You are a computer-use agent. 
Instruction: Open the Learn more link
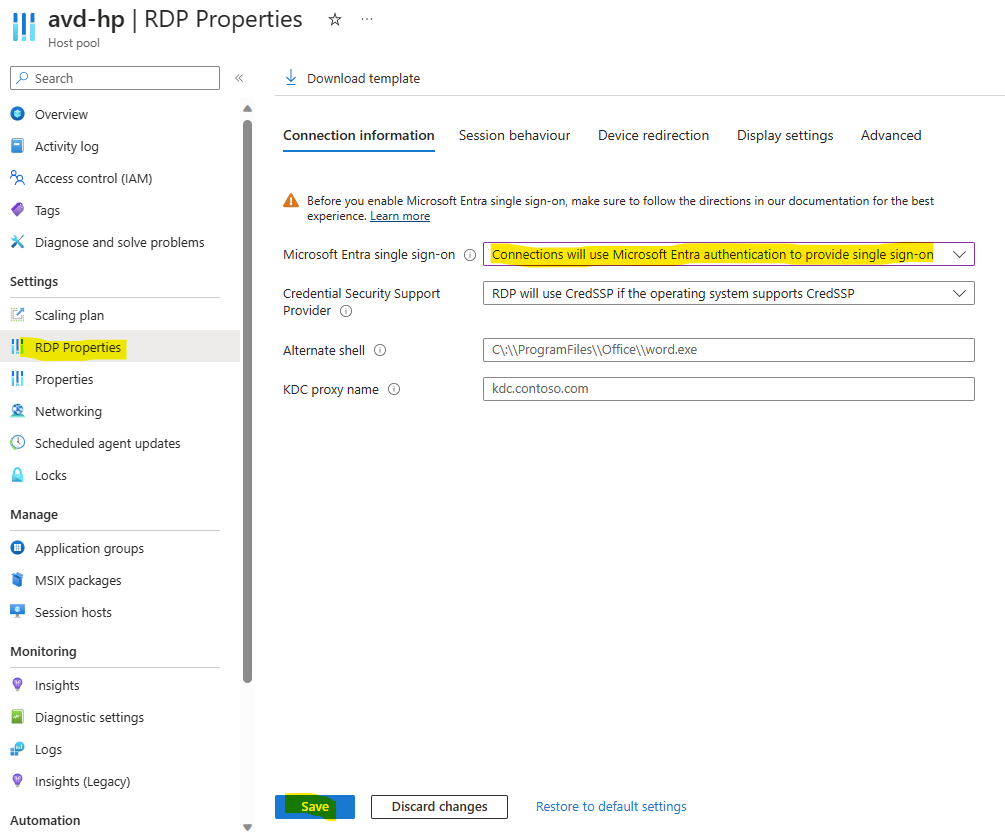point(400,216)
